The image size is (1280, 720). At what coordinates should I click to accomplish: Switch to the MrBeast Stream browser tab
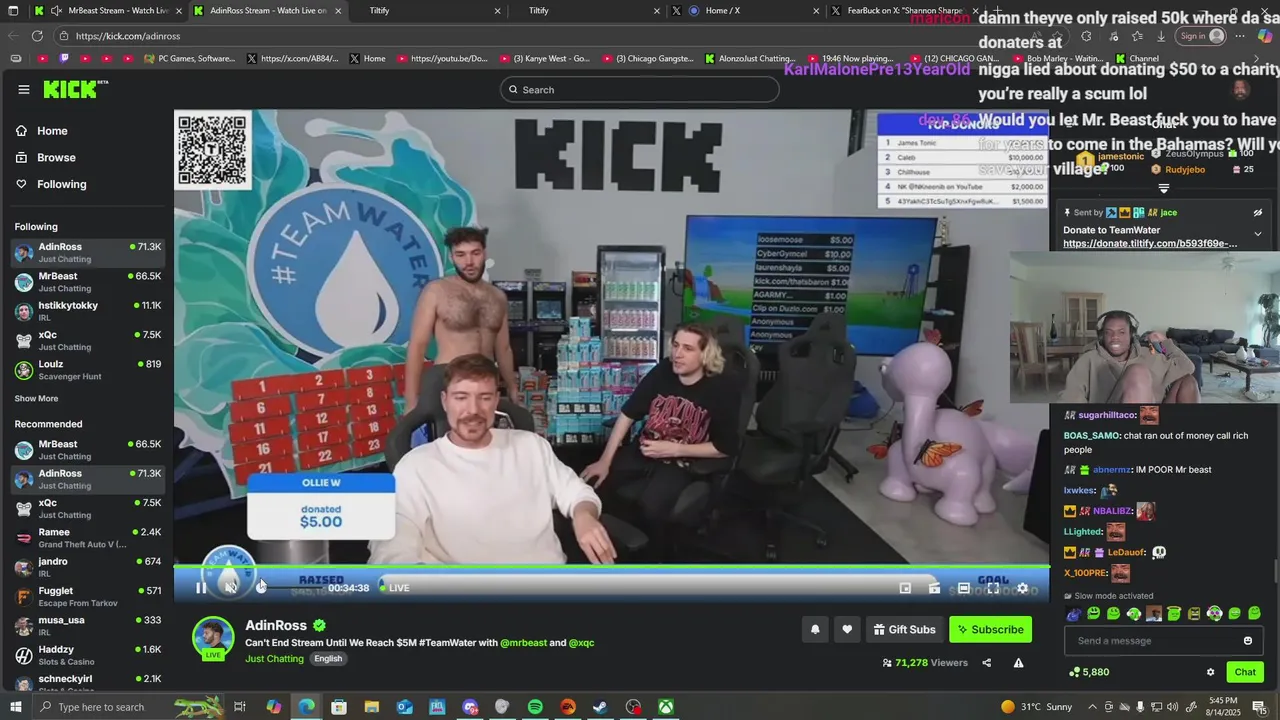tap(107, 10)
